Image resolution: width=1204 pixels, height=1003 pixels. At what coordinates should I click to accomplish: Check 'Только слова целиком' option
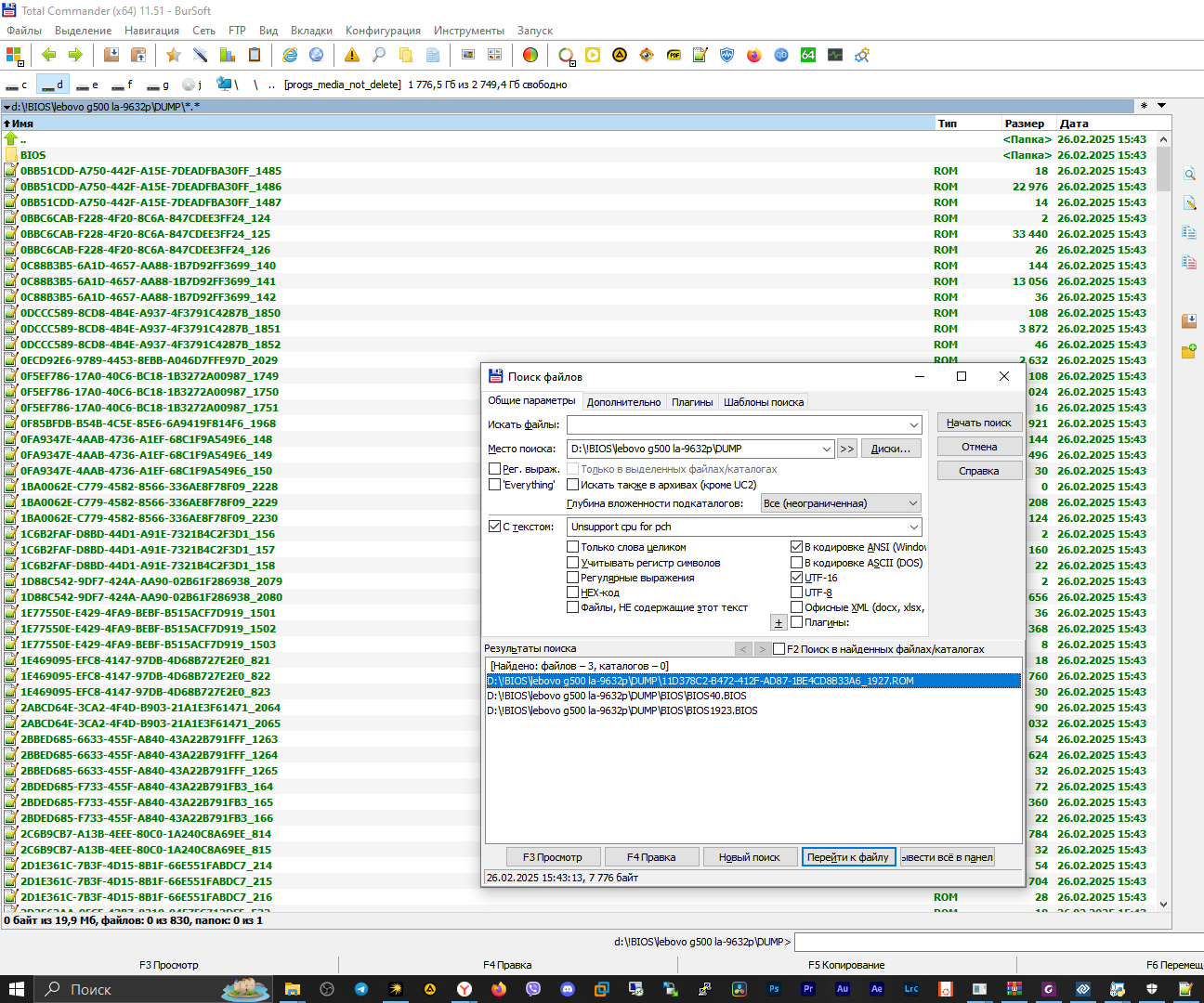point(573,547)
